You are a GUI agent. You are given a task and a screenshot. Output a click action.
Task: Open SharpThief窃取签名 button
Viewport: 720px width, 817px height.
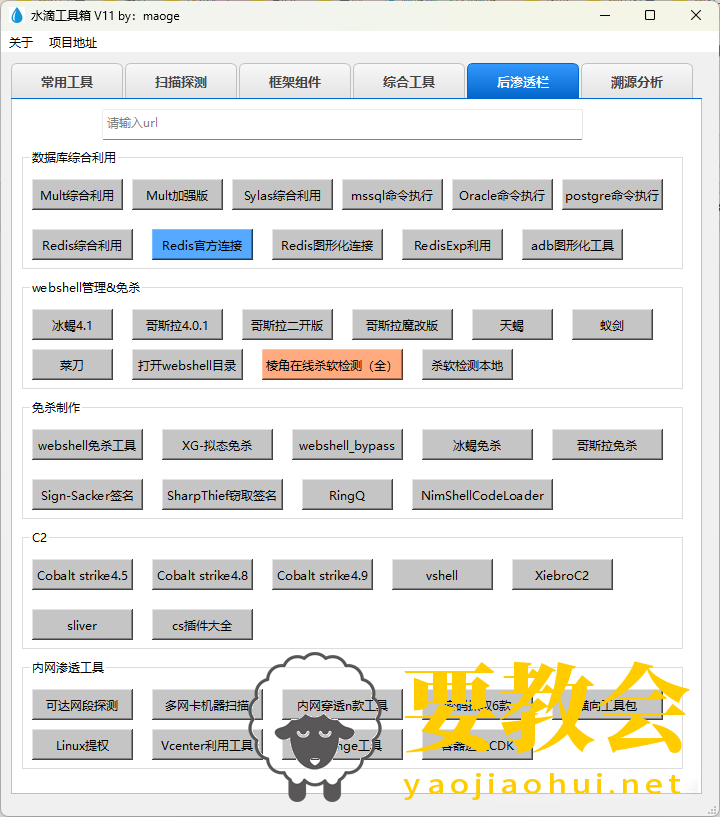click(x=222, y=495)
